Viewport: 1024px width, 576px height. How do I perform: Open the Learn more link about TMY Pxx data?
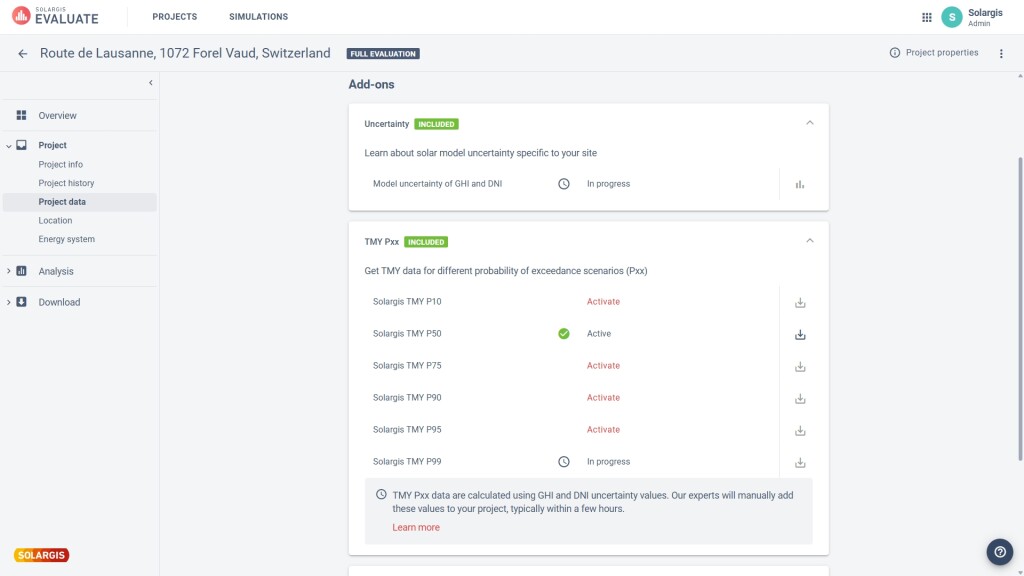[416, 527]
